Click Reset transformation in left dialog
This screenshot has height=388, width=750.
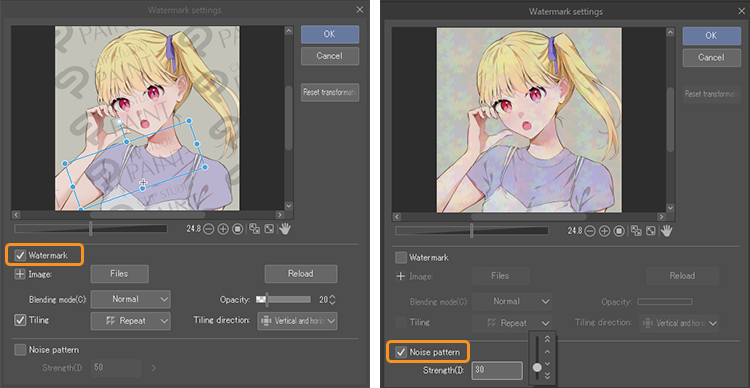330,92
